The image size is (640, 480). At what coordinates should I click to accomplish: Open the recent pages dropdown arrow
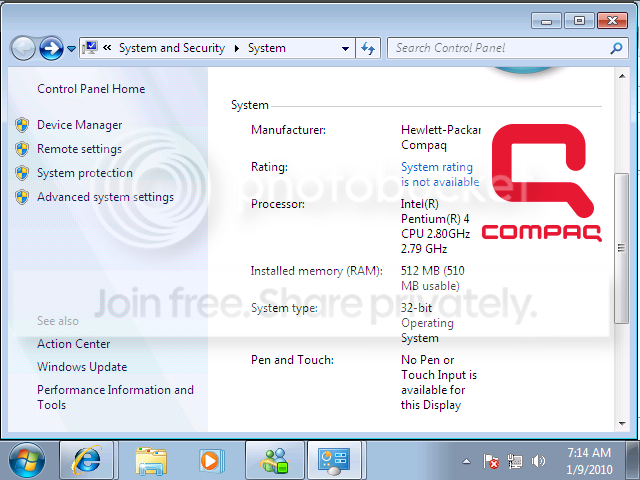click(71, 49)
